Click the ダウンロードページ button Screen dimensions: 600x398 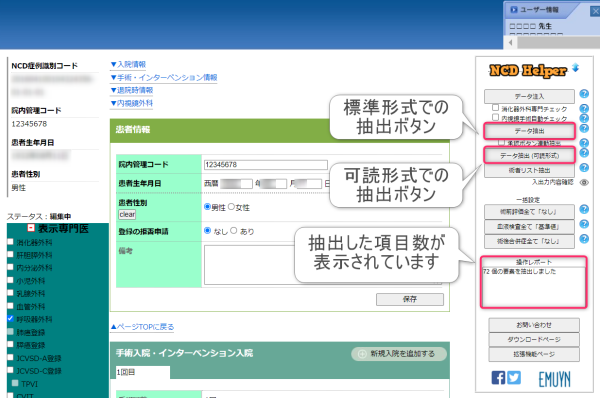[x=534, y=339]
